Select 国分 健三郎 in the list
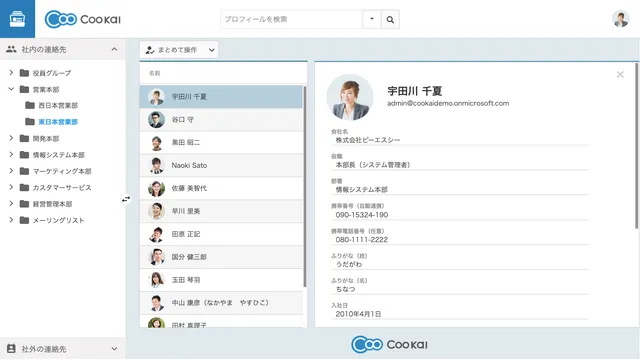 tap(221, 257)
